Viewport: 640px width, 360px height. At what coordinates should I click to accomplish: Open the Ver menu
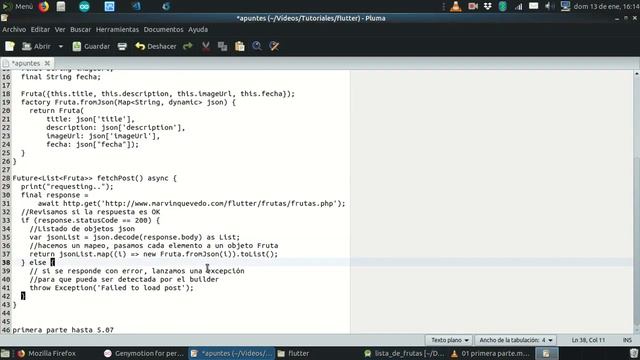click(x=60, y=29)
